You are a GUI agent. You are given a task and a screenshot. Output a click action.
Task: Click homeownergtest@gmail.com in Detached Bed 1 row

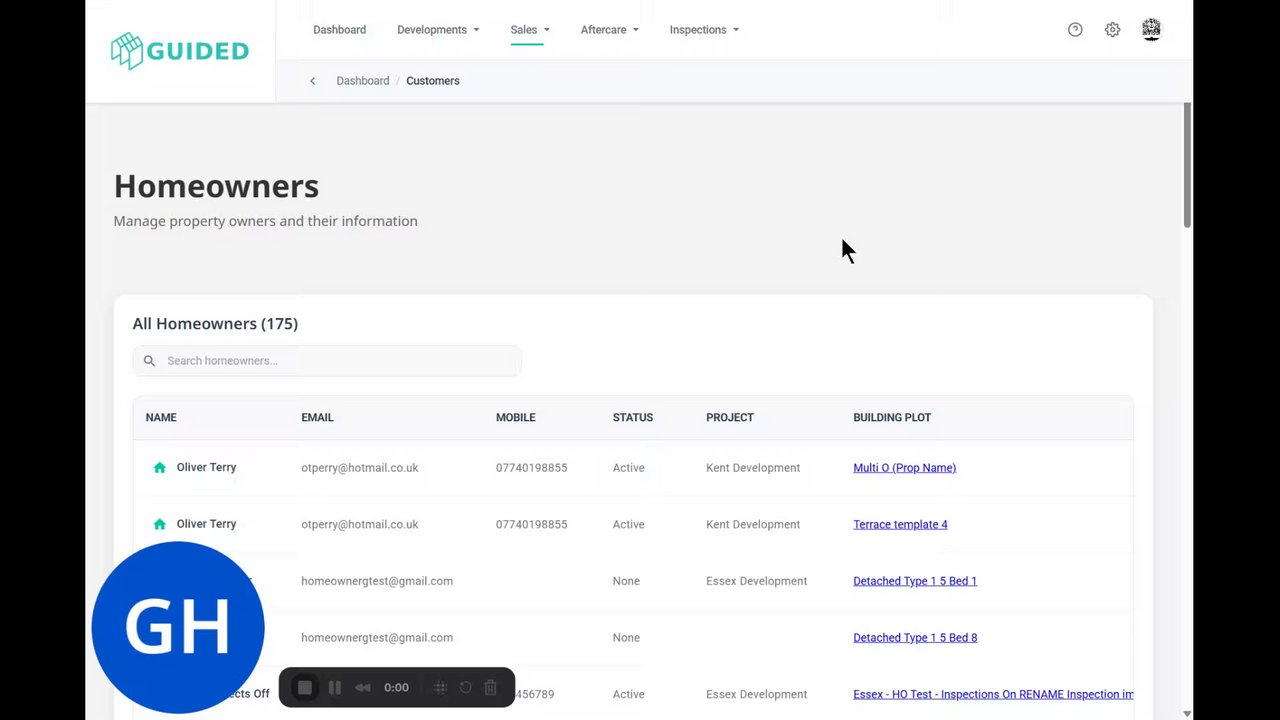pyautogui.click(x=377, y=581)
